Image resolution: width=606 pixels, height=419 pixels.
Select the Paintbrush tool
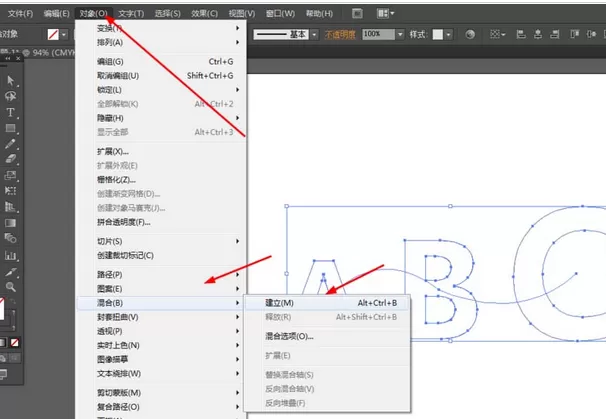click(x=10, y=144)
